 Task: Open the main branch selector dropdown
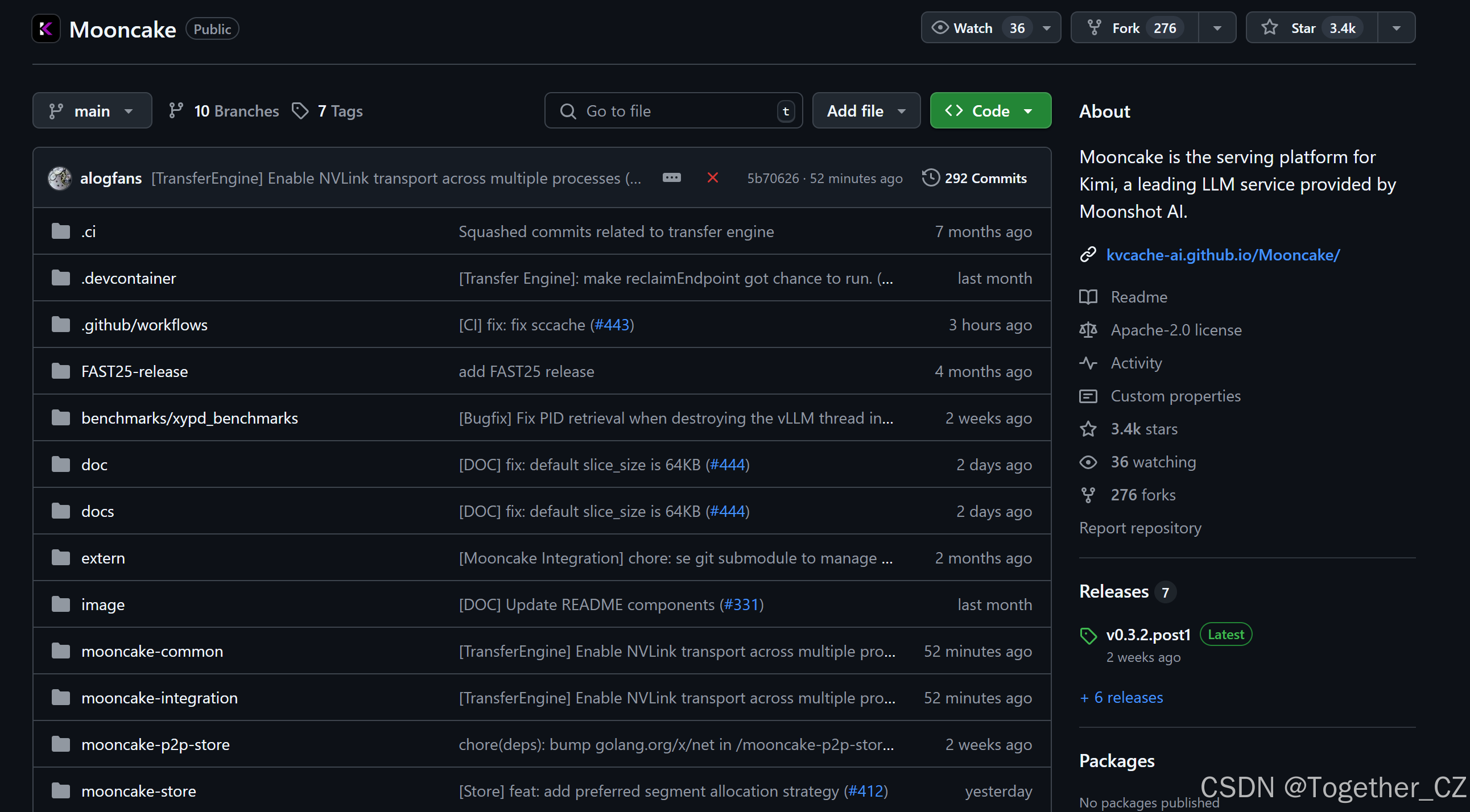(x=92, y=110)
